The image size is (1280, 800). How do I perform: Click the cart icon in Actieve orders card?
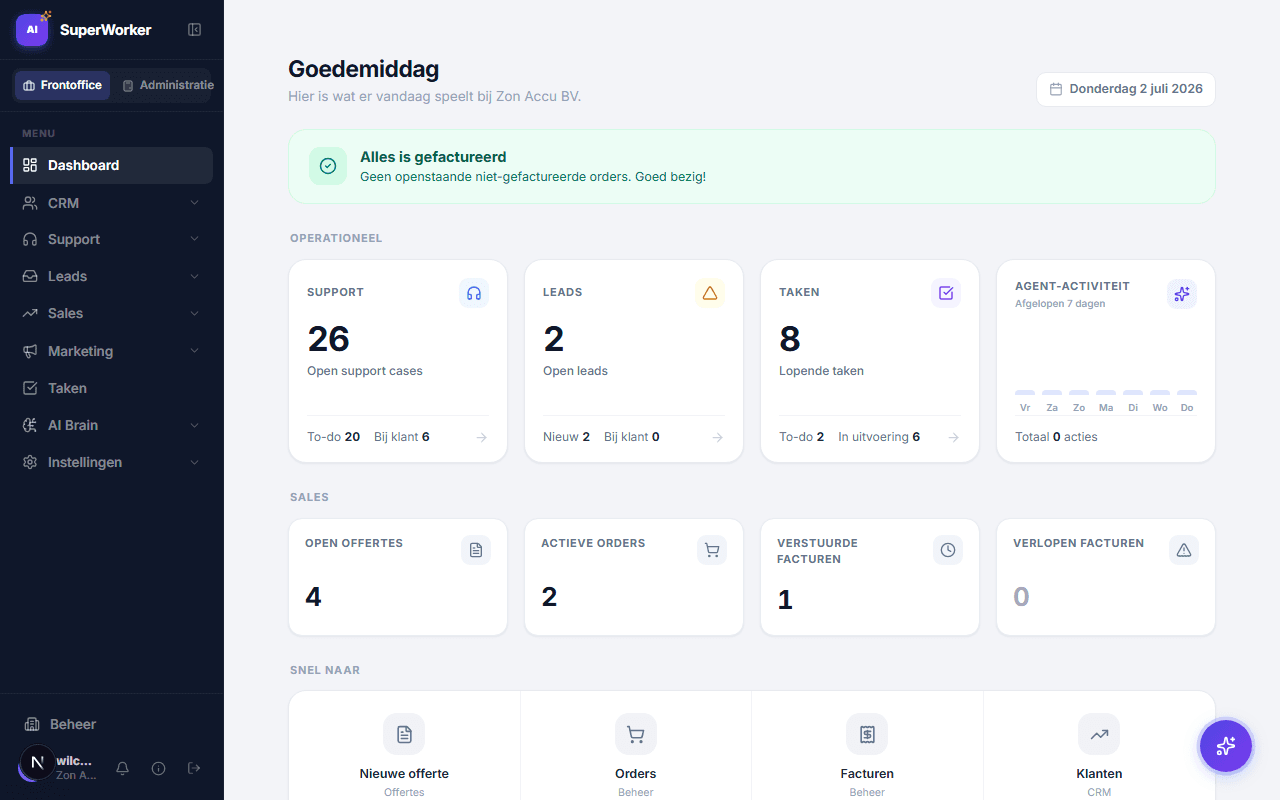click(712, 550)
